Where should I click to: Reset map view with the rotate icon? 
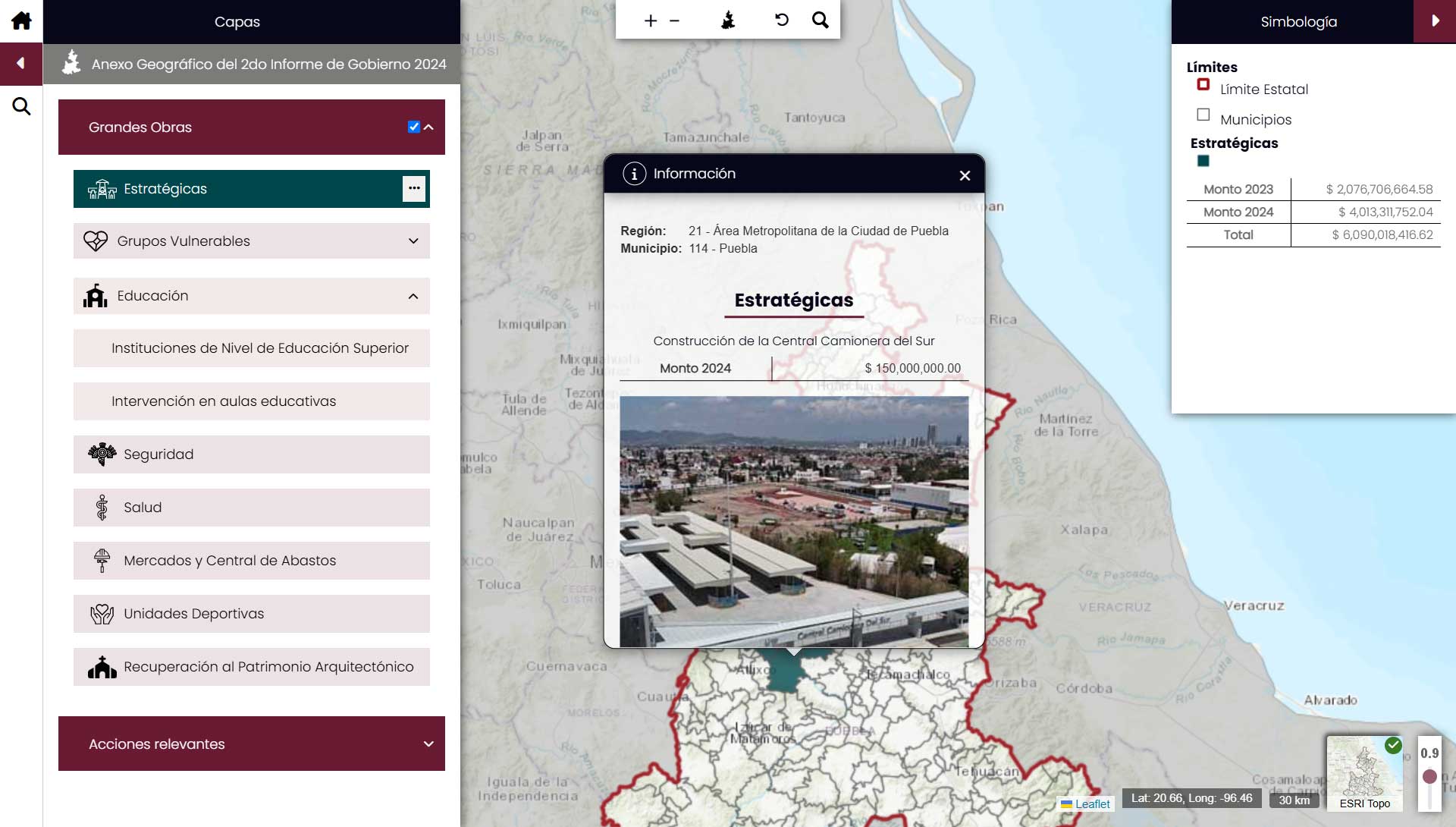coord(782,20)
